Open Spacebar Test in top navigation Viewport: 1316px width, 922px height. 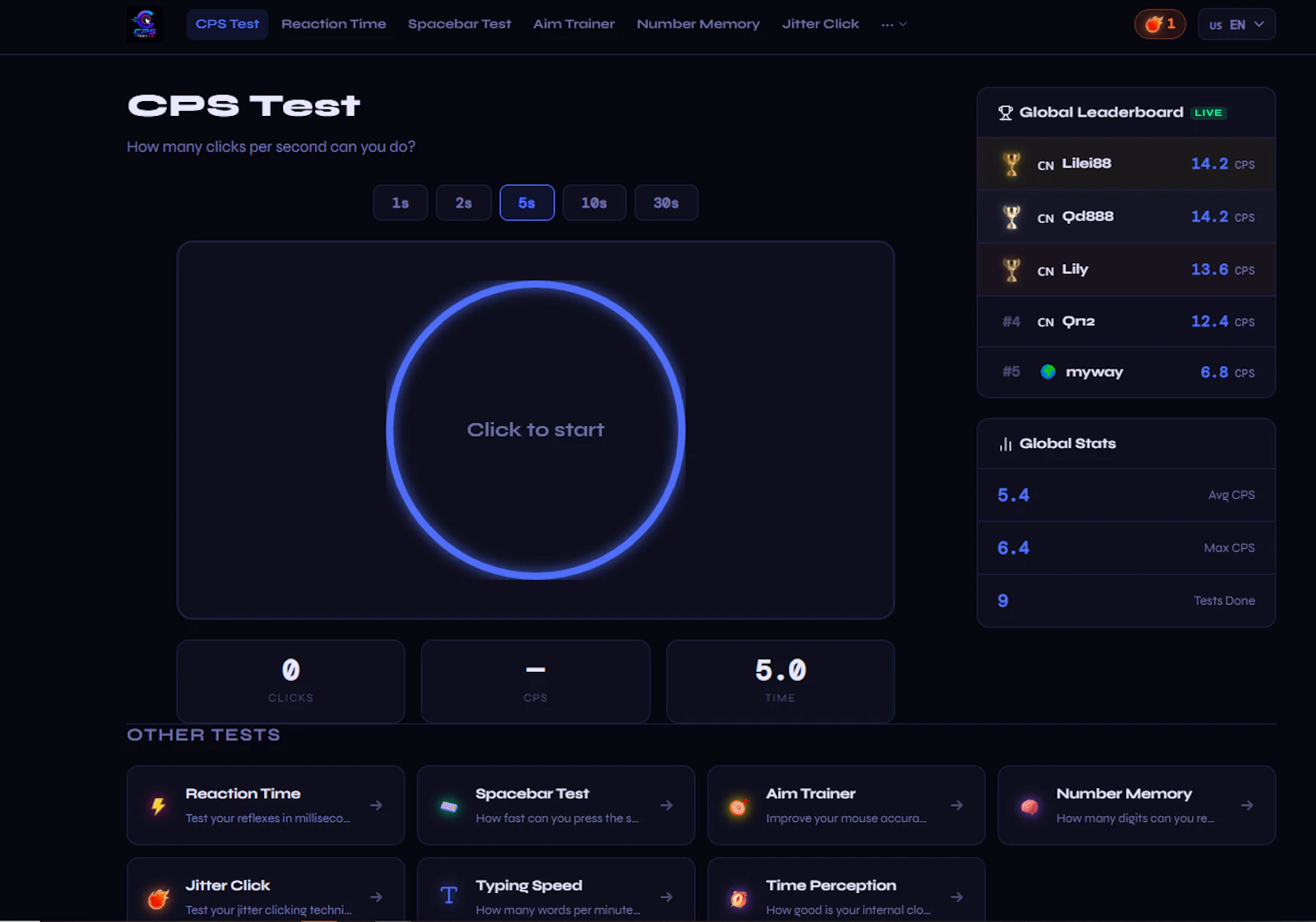tap(460, 25)
